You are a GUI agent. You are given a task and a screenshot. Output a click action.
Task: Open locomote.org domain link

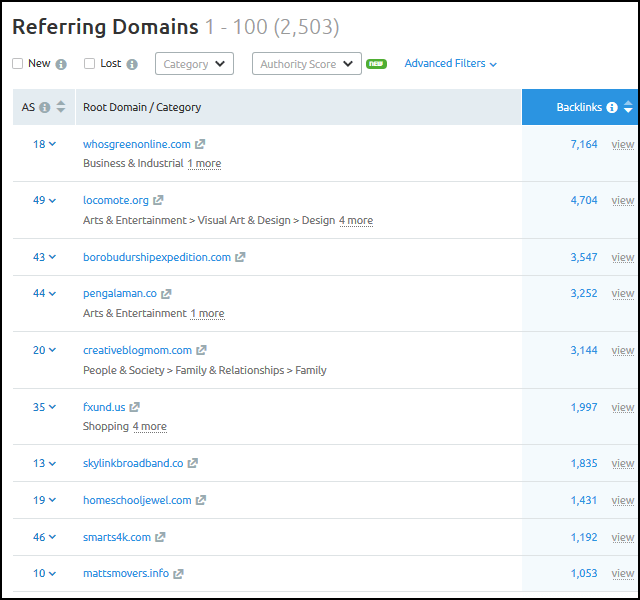(x=116, y=200)
